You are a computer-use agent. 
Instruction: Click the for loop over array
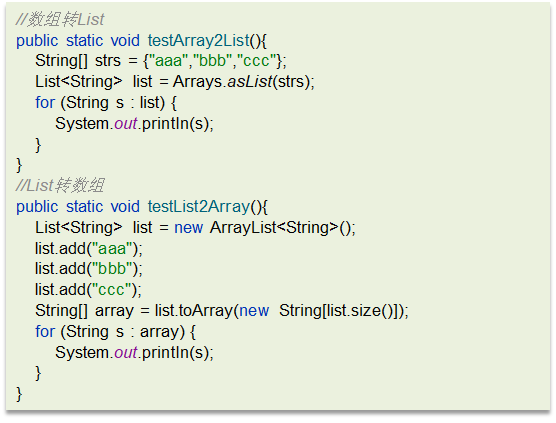click(115, 332)
